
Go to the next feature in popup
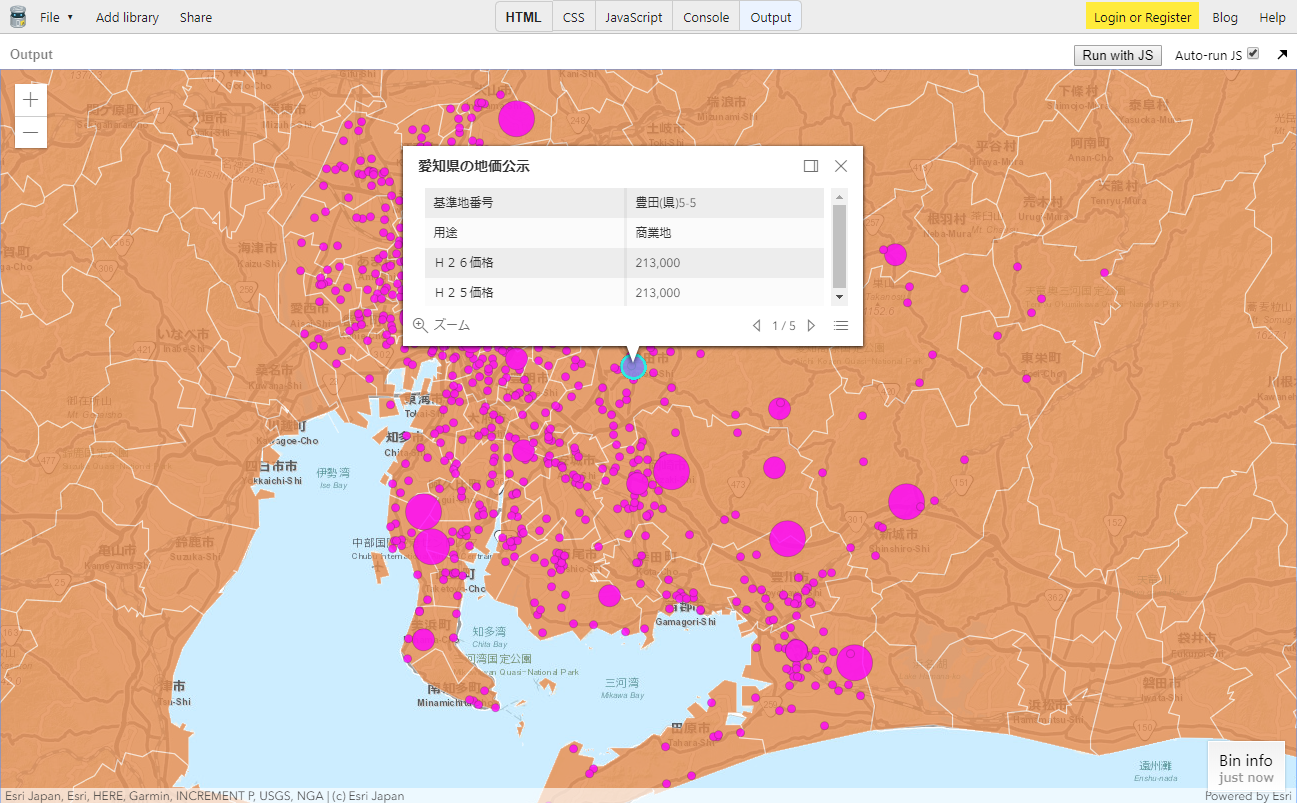811,325
